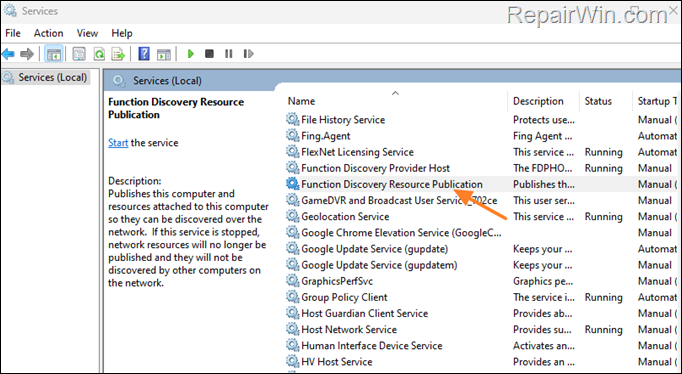Image resolution: width=682 pixels, height=374 pixels.
Task: Click the Start the service link
Action: [118, 143]
